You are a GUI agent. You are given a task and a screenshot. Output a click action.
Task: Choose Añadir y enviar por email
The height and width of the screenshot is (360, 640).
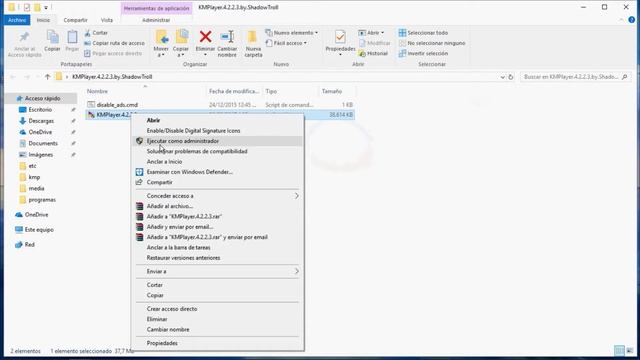click(218, 227)
